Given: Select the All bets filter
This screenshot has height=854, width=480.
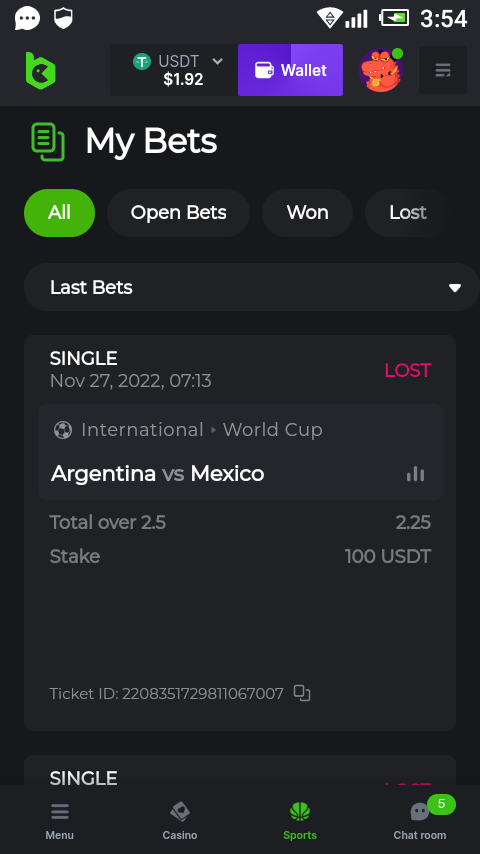Looking at the screenshot, I should (59, 213).
